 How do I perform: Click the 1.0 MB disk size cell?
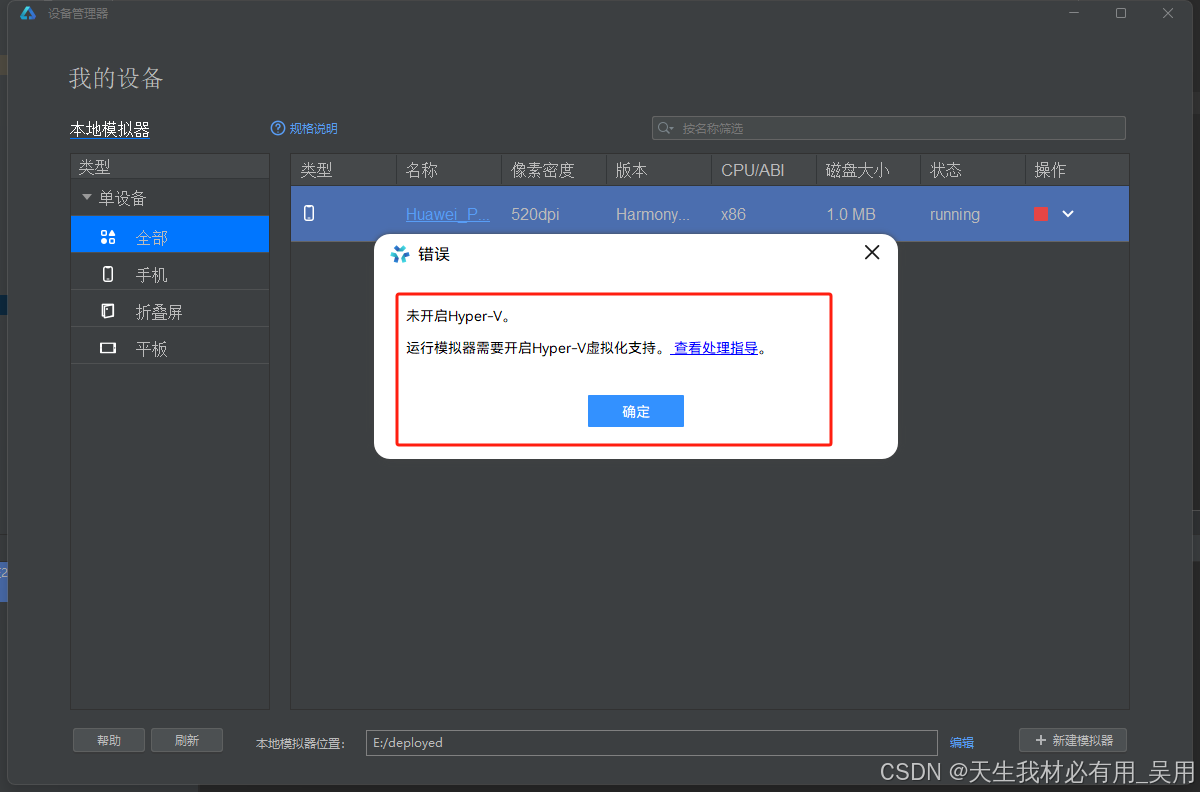(x=851, y=214)
